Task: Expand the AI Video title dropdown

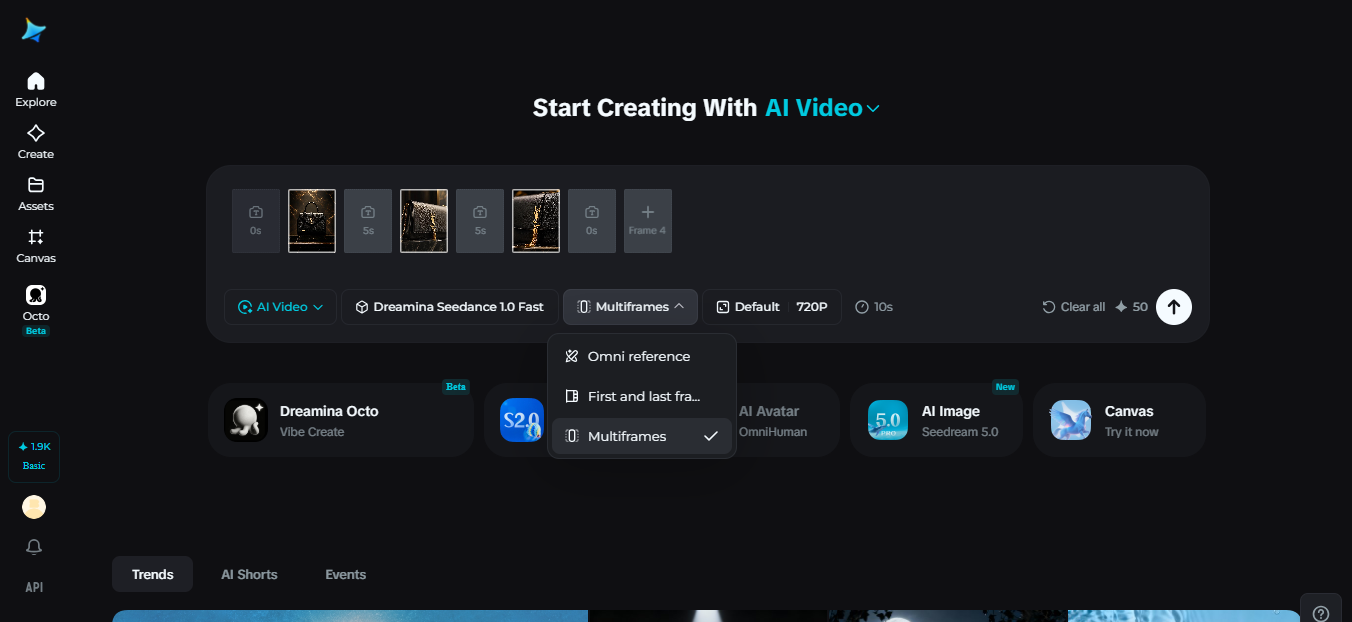Action: click(822, 108)
